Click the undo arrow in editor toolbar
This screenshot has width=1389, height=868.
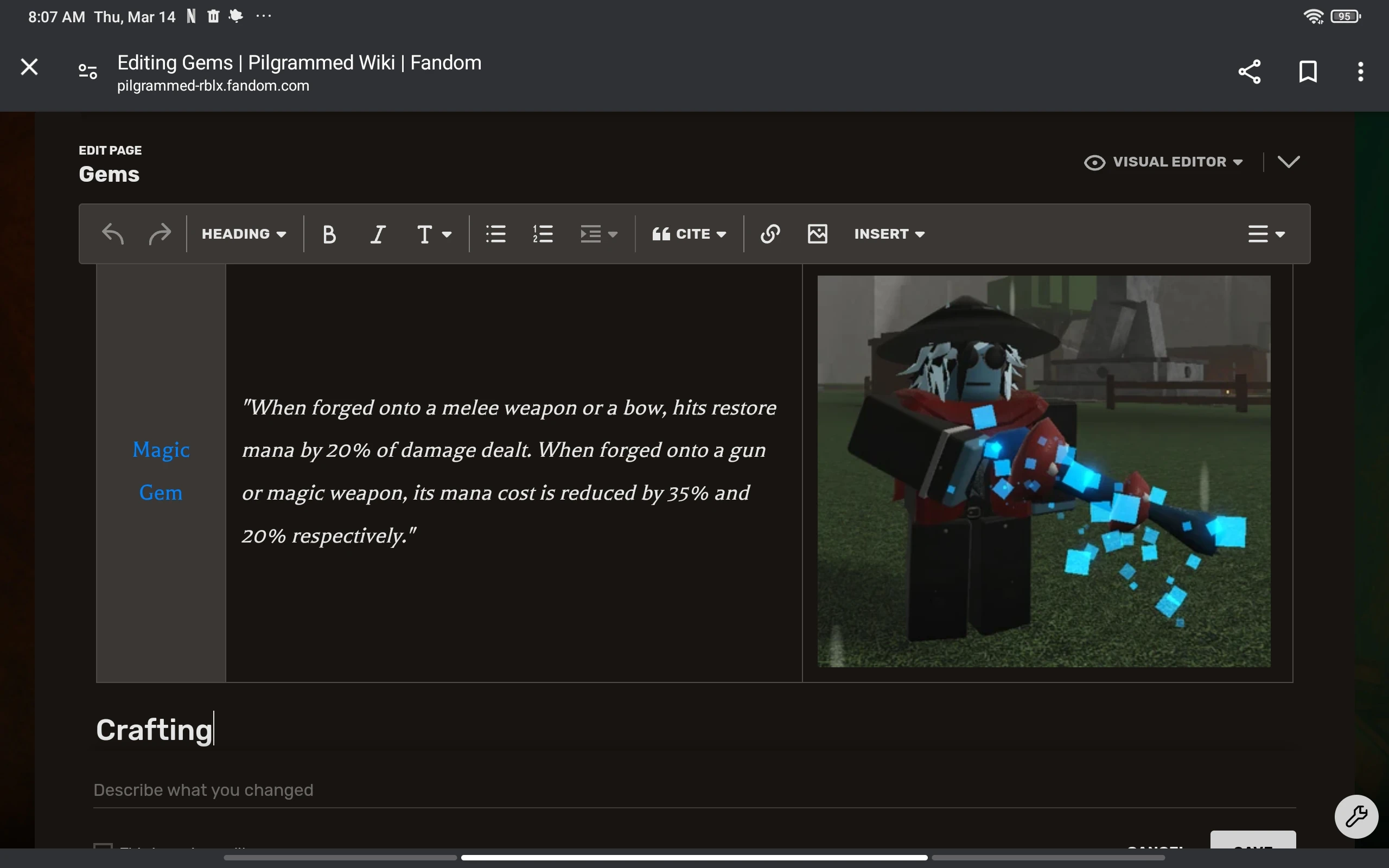[x=112, y=234]
